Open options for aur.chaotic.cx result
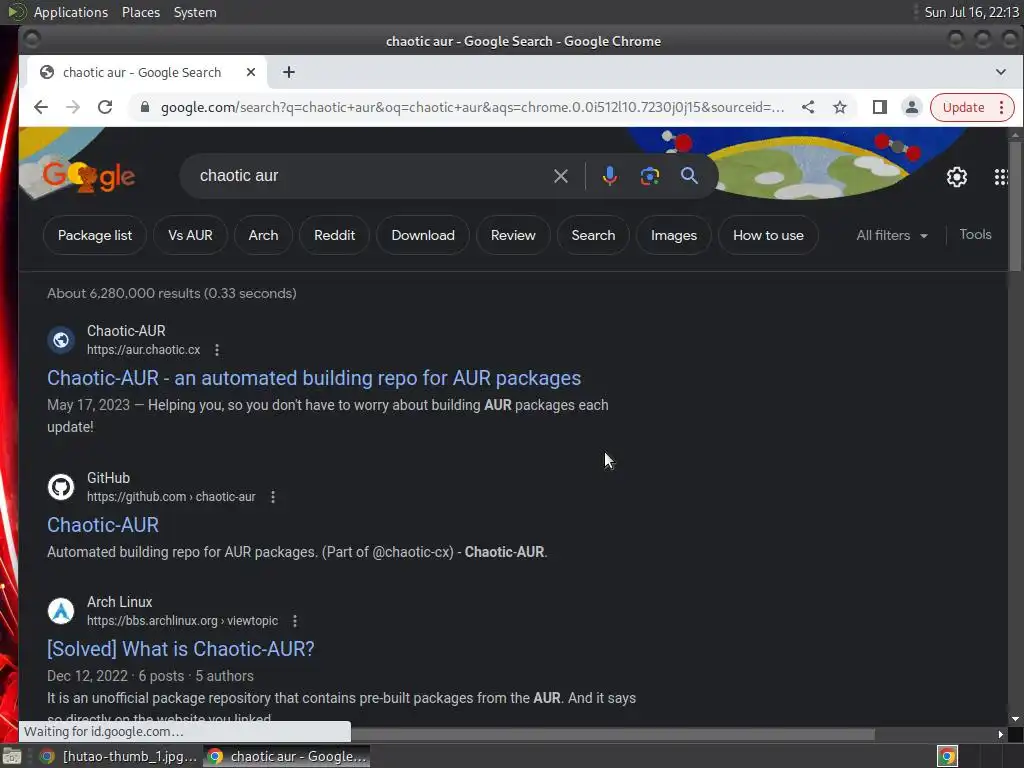 (x=217, y=350)
